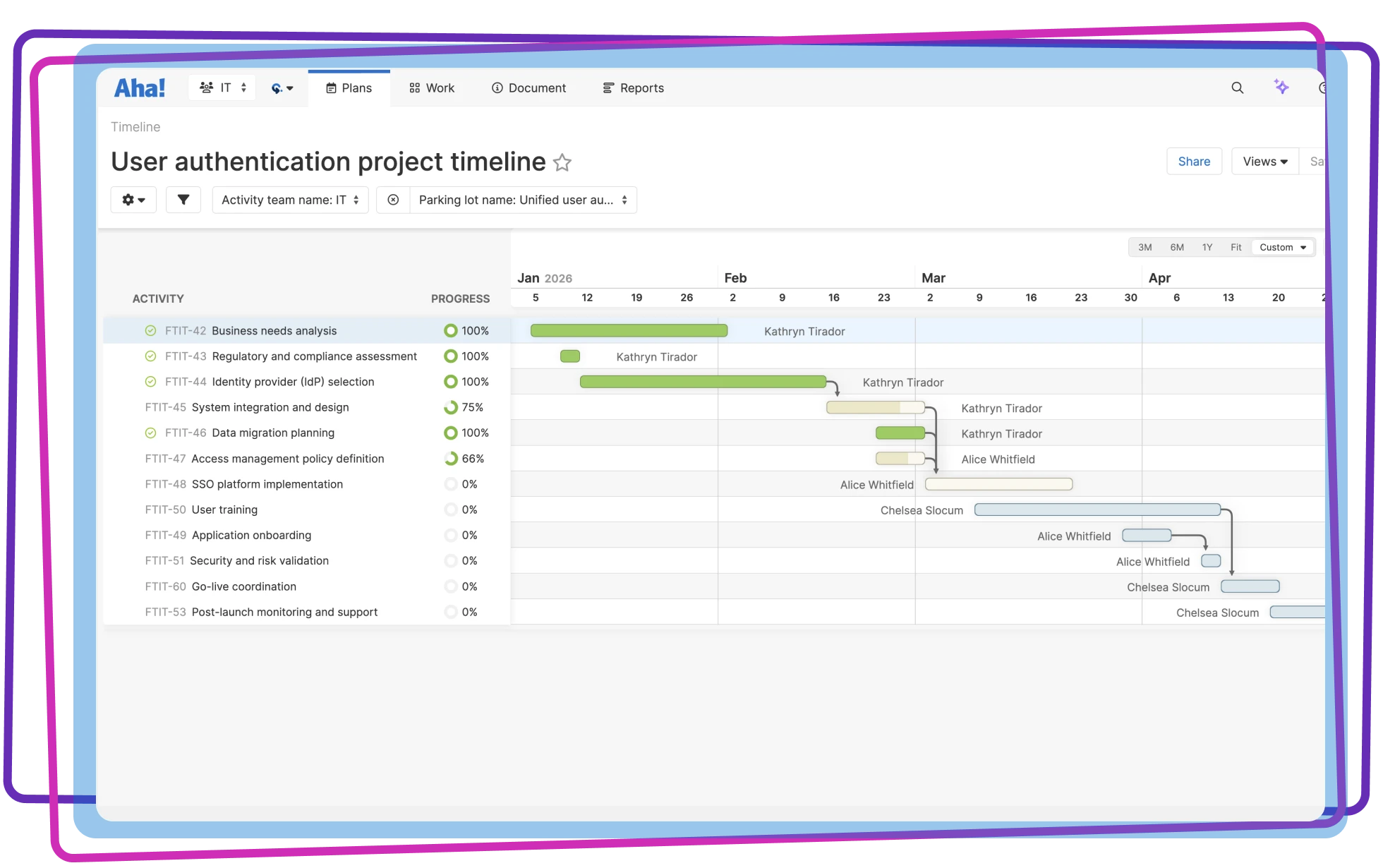Open the gear settings menu
This screenshot has height=868, width=1383.
coord(133,200)
